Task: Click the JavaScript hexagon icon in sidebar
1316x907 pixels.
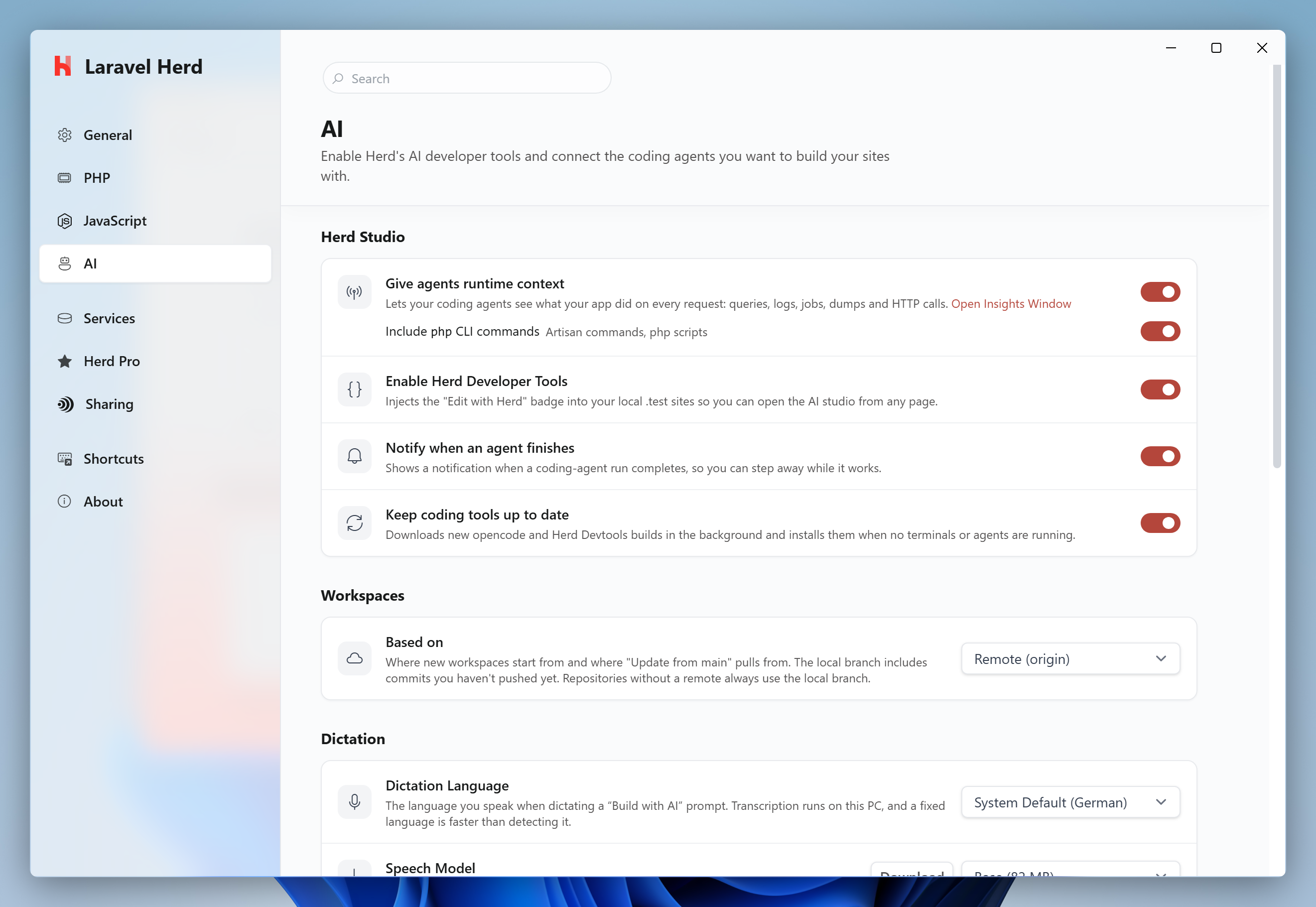Action: click(65, 221)
